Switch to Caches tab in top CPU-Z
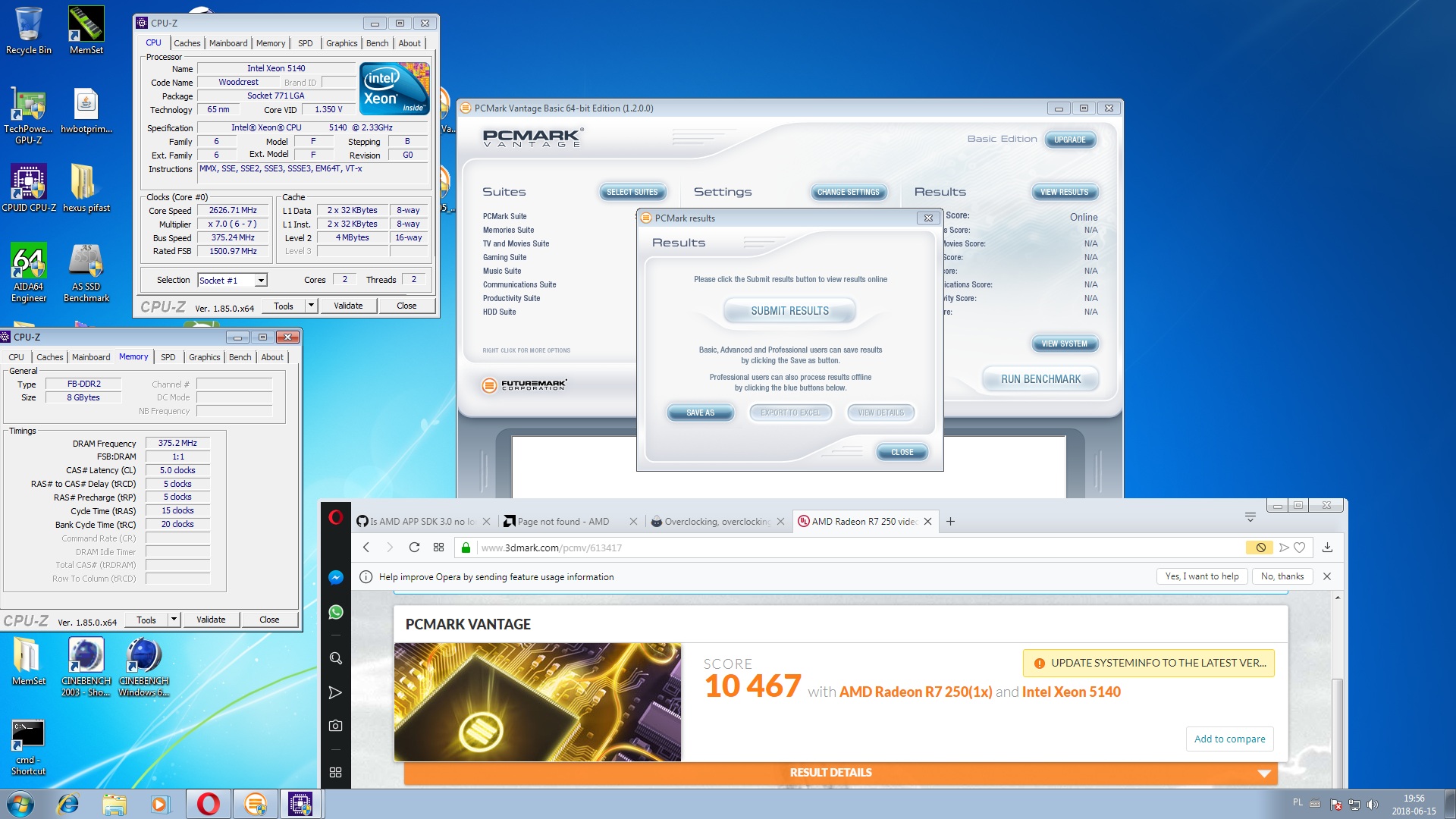This screenshot has width=1456, height=819. click(187, 43)
